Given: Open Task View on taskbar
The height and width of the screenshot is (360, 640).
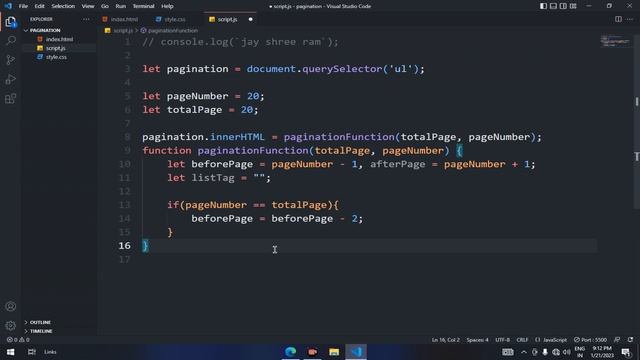Looking at the screenshot, I should click(31, 352).
